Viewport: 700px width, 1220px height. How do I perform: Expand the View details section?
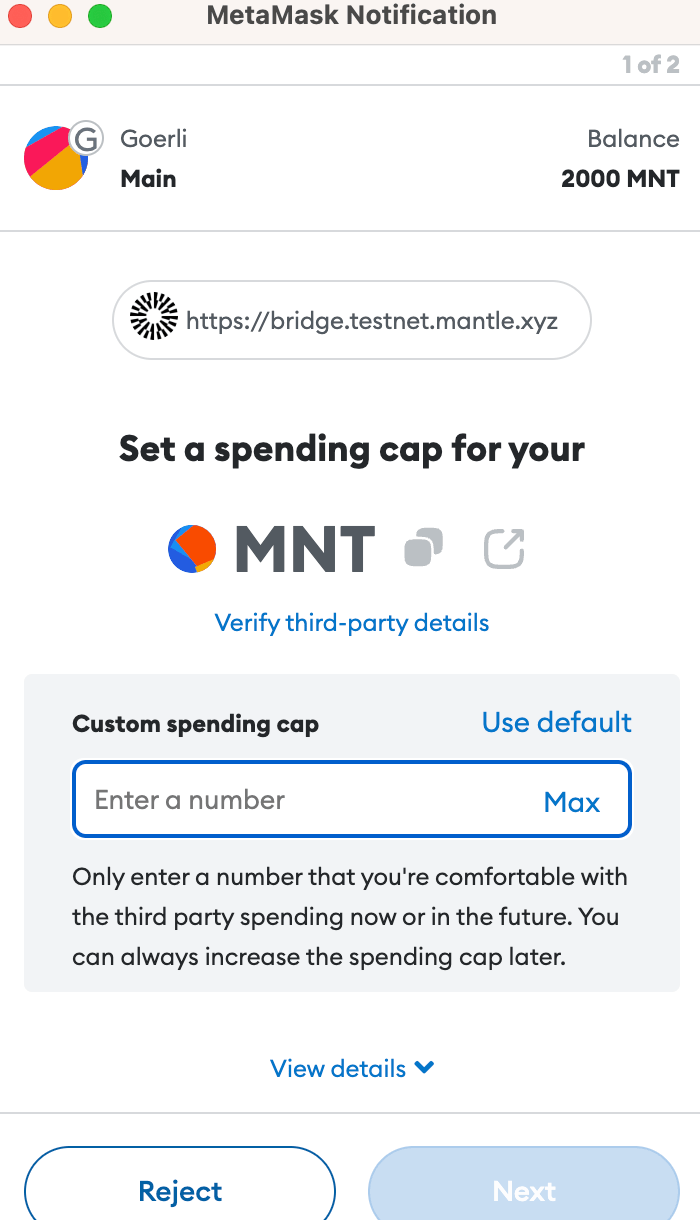352,1068
